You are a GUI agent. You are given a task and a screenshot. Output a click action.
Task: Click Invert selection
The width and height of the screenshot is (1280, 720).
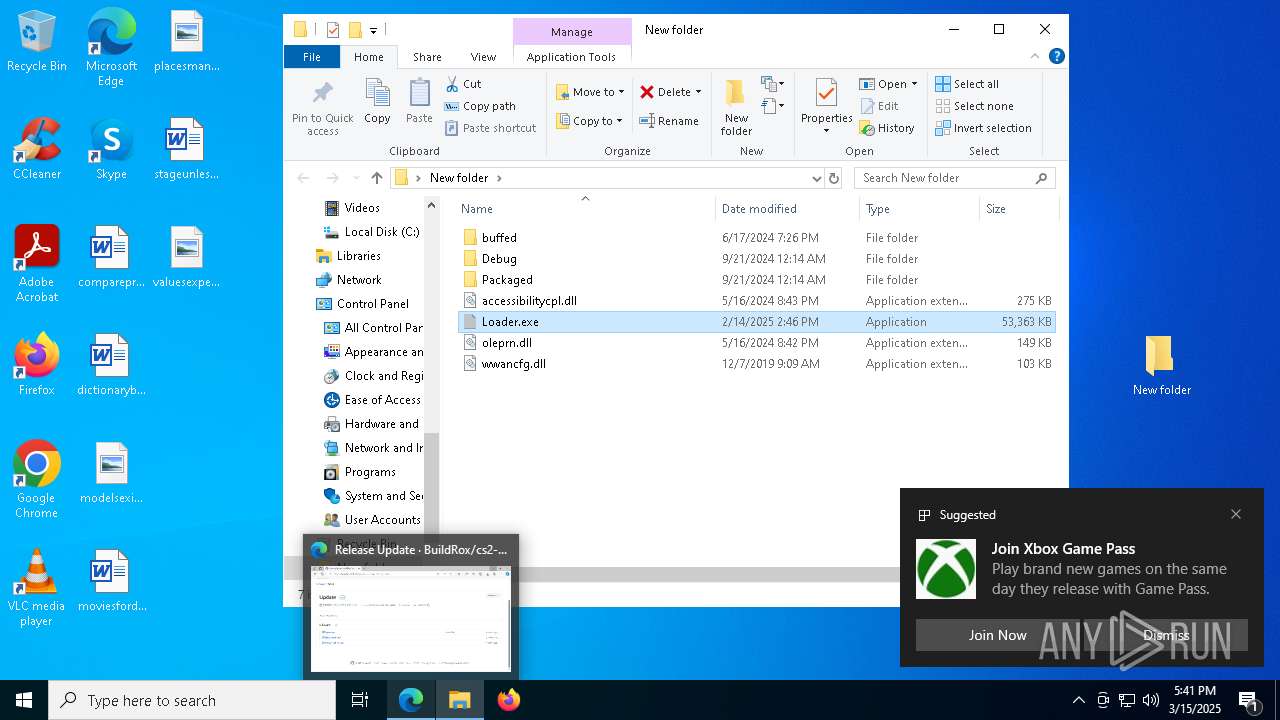[x=983, y=128]
